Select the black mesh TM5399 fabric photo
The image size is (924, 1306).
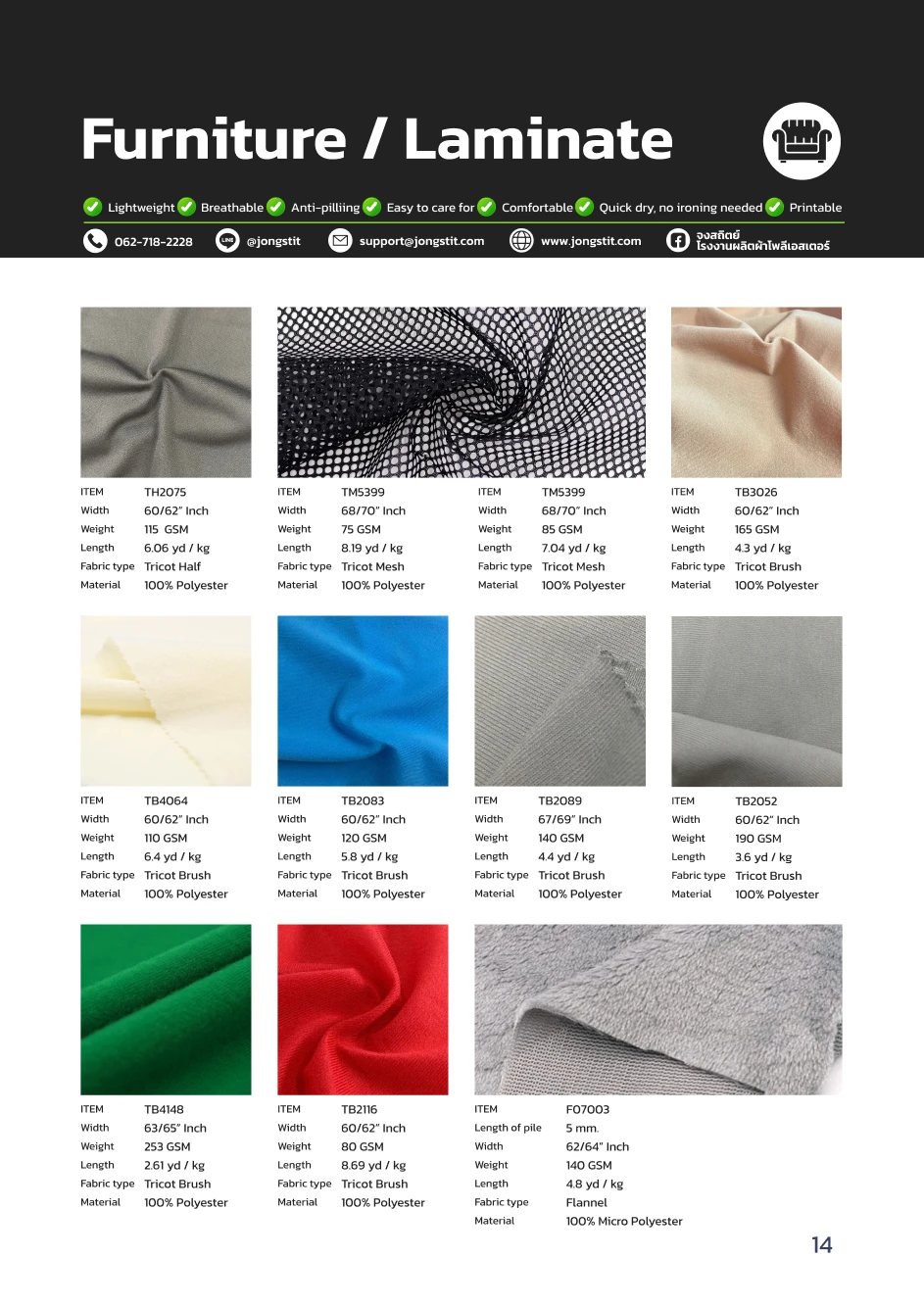pyautogui.click(x=462, y=392)
